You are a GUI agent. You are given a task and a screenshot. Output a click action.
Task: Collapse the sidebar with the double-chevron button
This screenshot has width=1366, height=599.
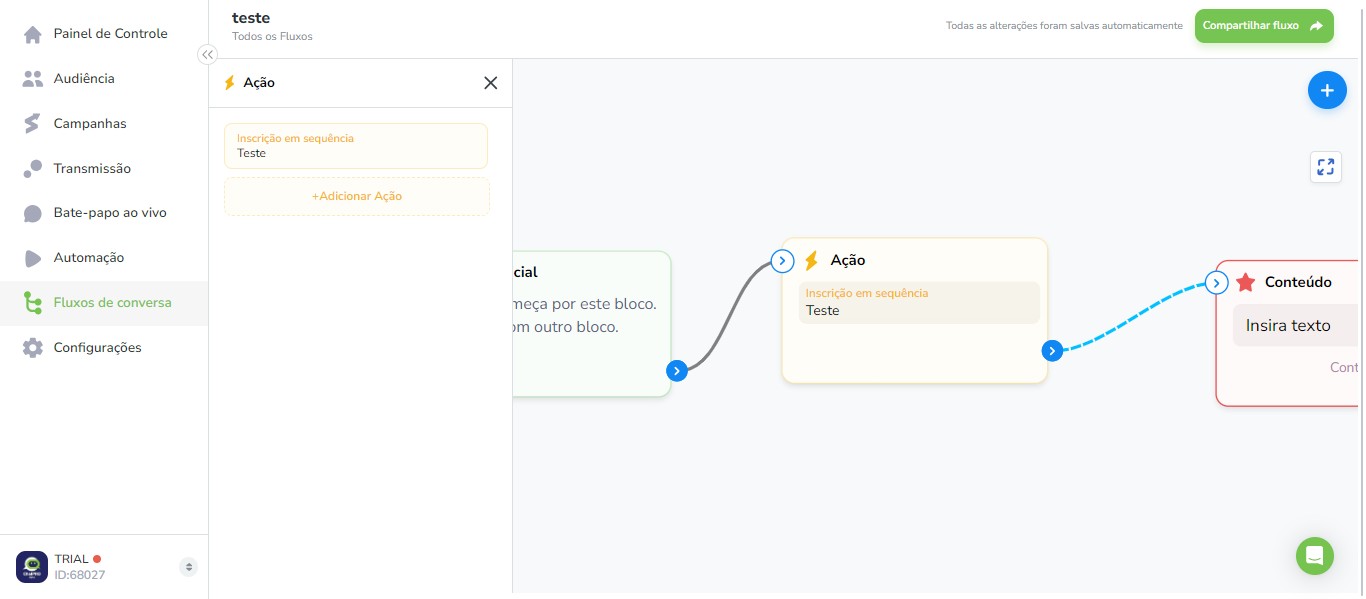point(207,55)
